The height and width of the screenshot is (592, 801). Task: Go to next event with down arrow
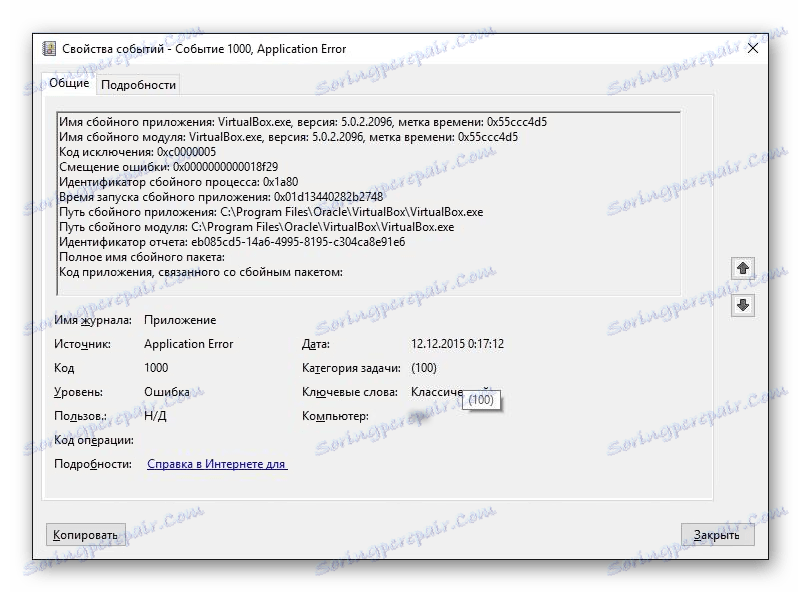743,305
